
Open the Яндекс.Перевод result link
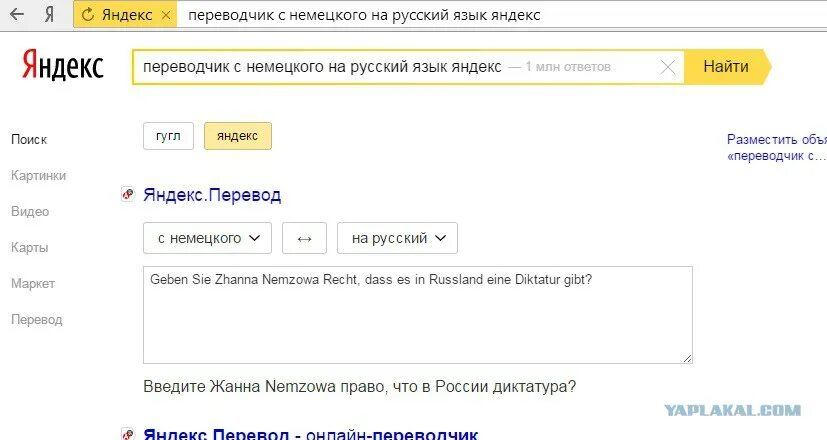(212, 195)
